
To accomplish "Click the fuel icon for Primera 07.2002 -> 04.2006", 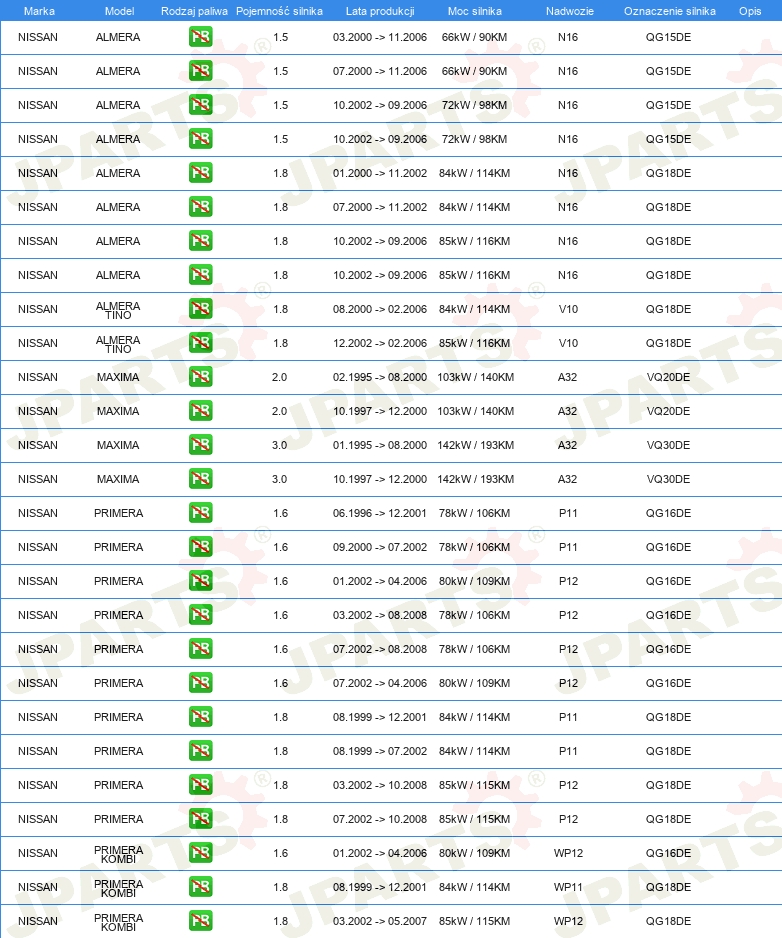I will (200, 683).
